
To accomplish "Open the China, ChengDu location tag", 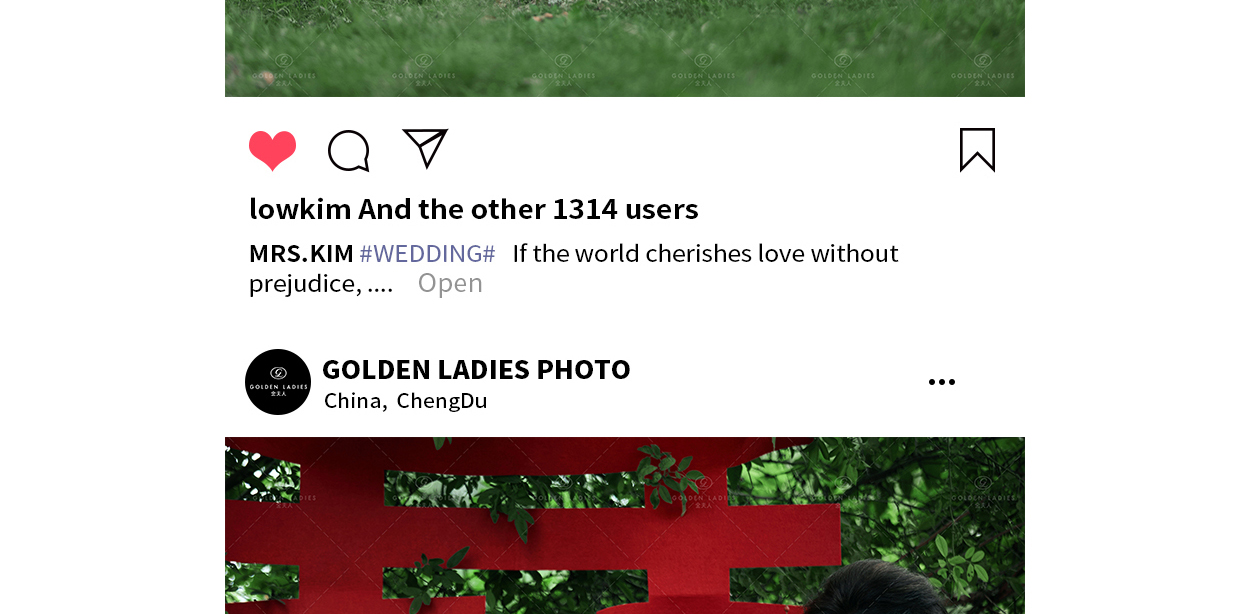I will [x=405, y=401].
